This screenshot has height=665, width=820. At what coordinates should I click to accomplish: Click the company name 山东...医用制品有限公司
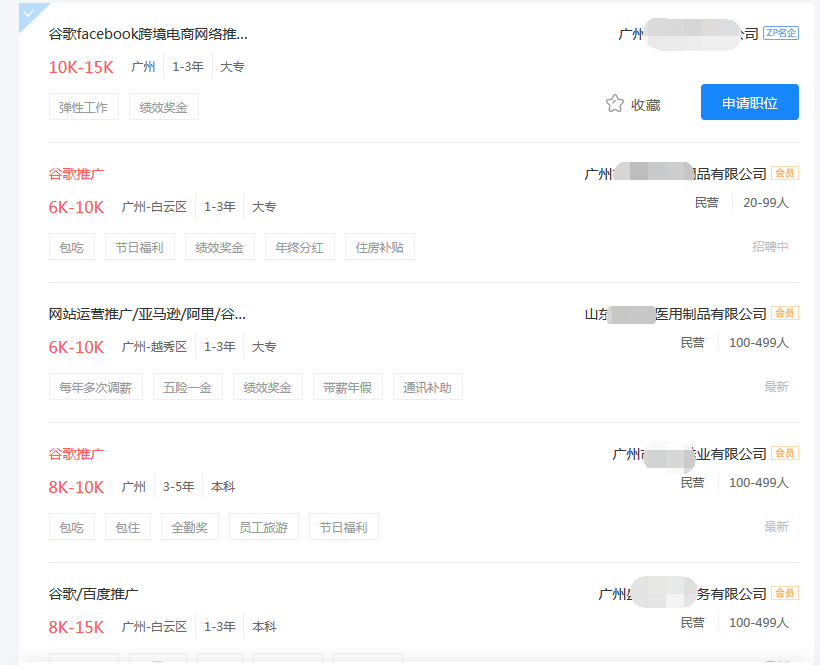point(675,314)
